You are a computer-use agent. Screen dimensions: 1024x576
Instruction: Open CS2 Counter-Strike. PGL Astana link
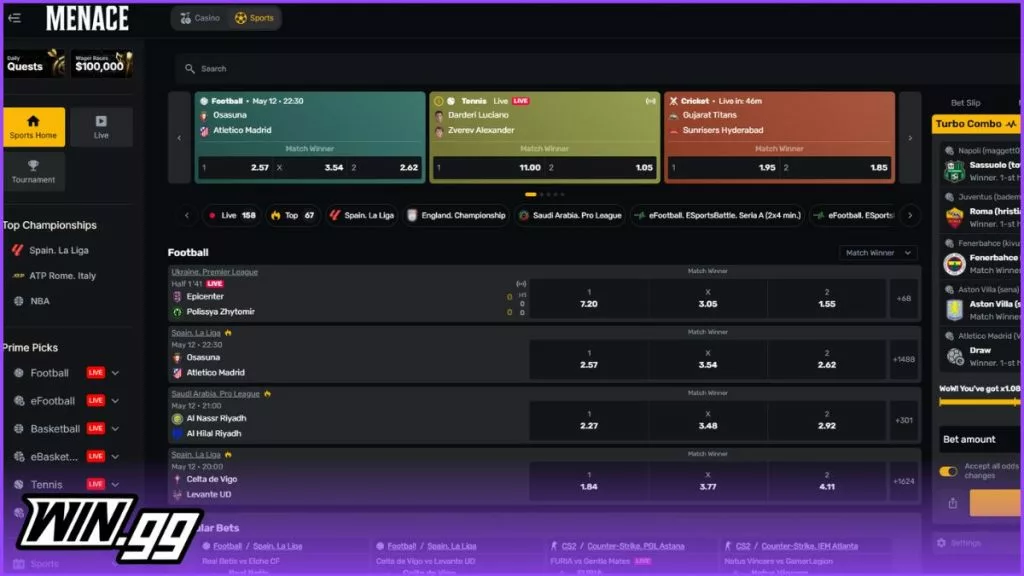635,546
